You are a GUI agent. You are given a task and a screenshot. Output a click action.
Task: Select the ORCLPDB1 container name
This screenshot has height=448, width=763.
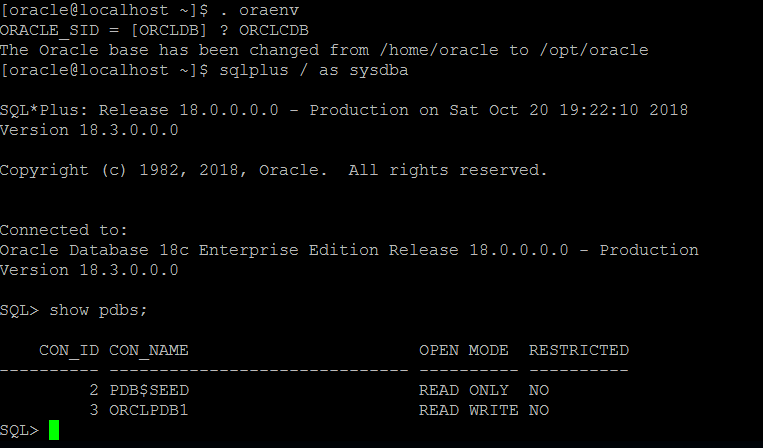(x=148, y=410)
